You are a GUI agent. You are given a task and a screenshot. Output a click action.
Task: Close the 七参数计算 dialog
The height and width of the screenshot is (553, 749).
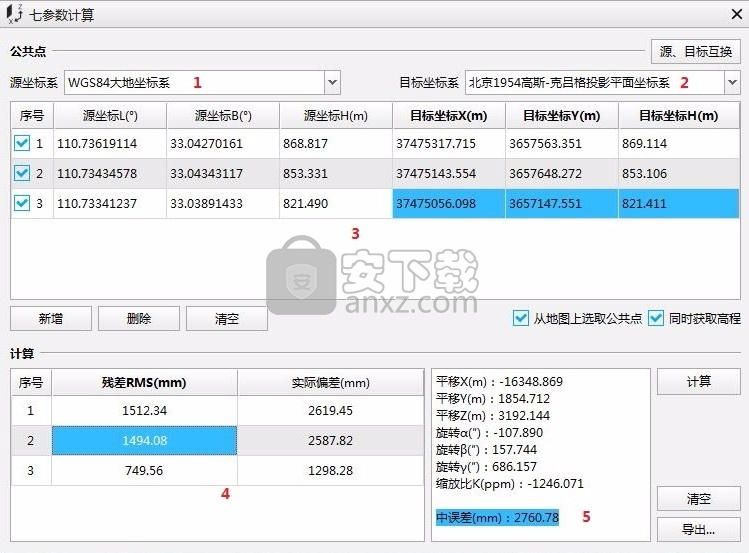tap(737, 14)
